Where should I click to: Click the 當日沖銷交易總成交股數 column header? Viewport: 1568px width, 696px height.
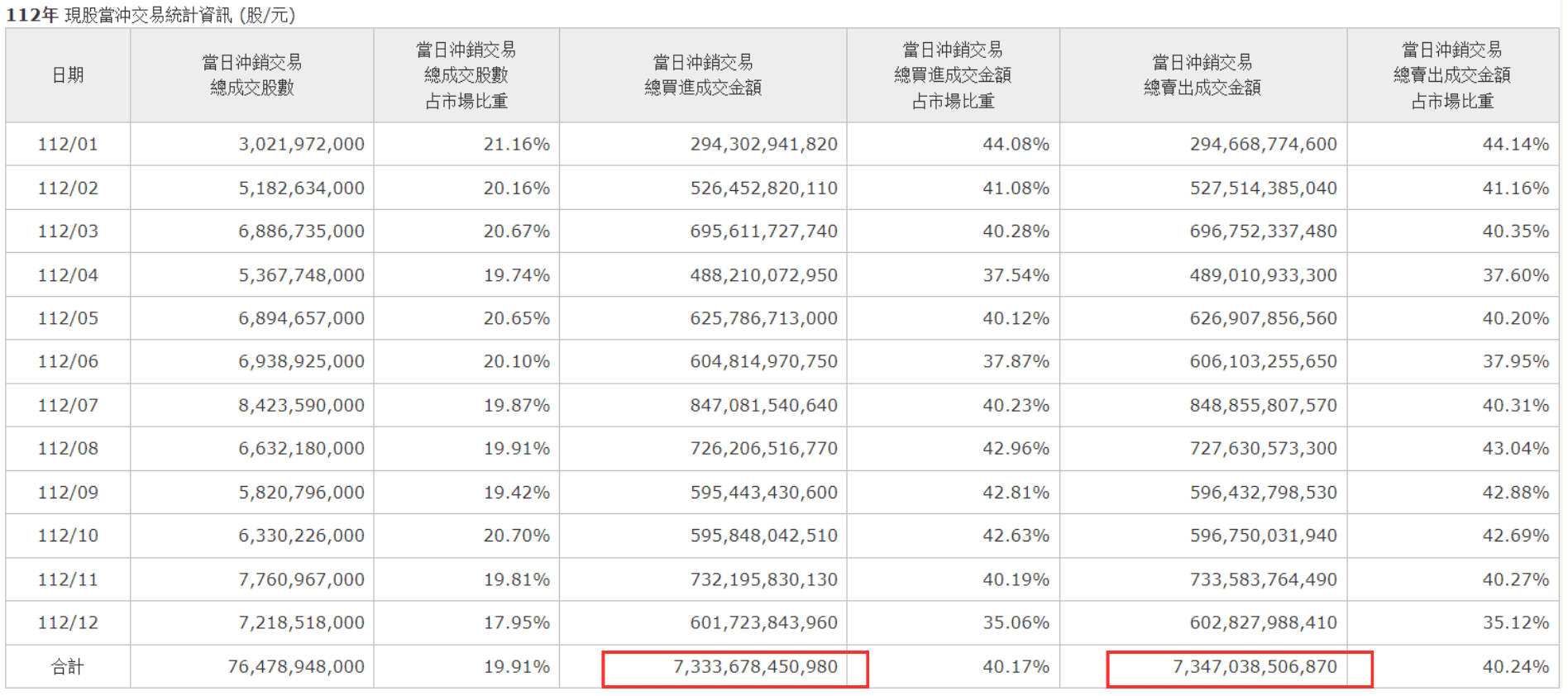pos(252,75)
